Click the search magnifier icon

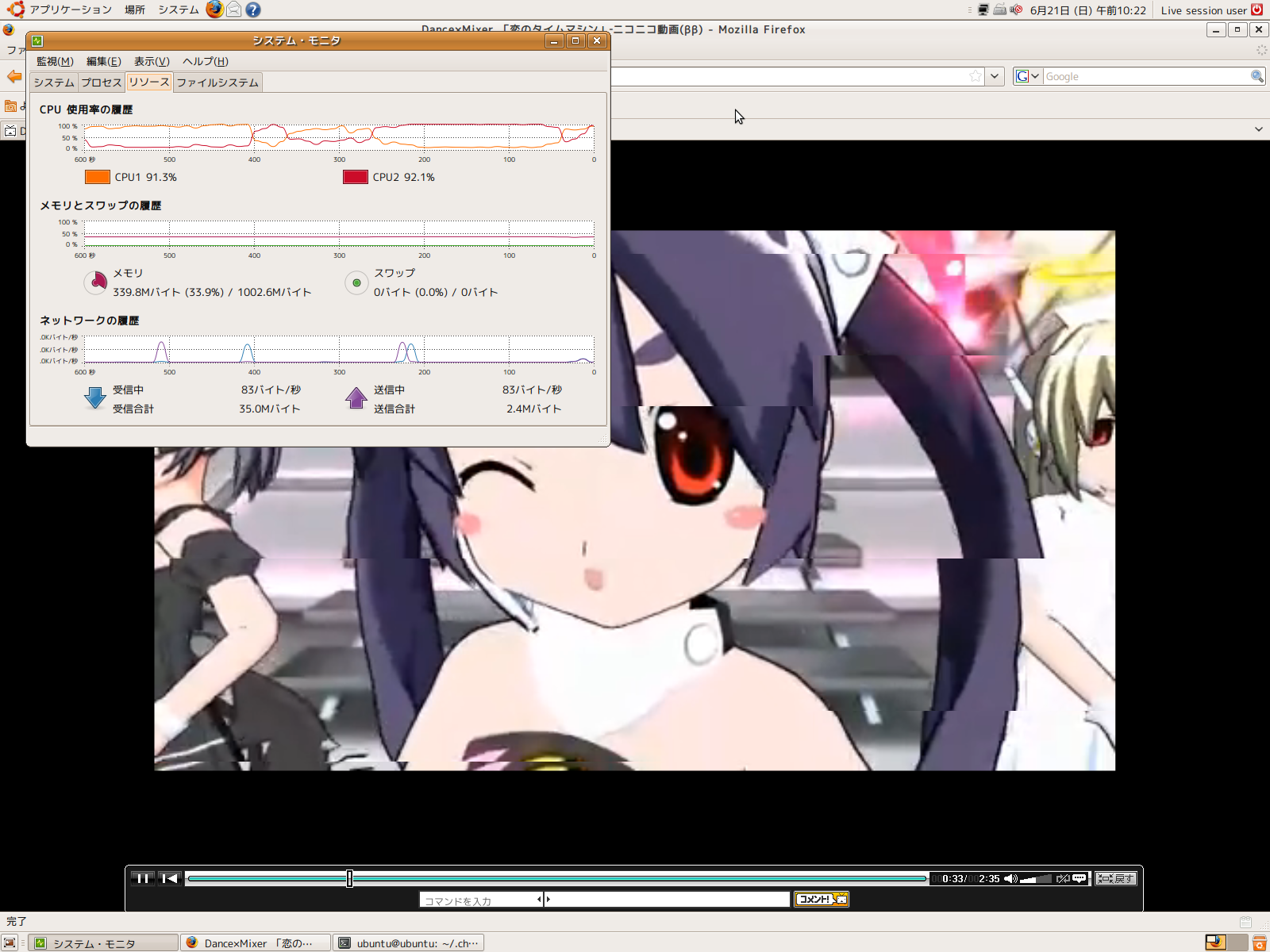(x=1257, y=76)
